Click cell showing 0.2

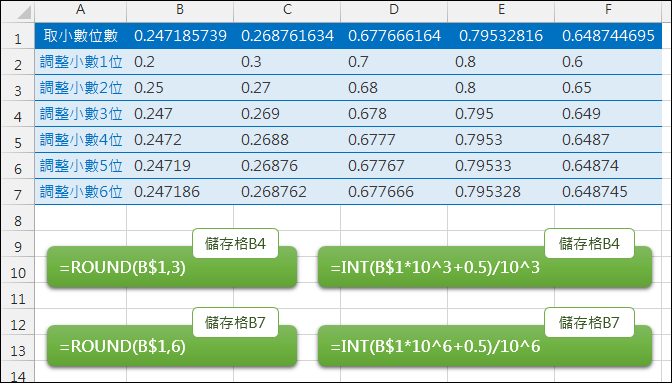180,62
